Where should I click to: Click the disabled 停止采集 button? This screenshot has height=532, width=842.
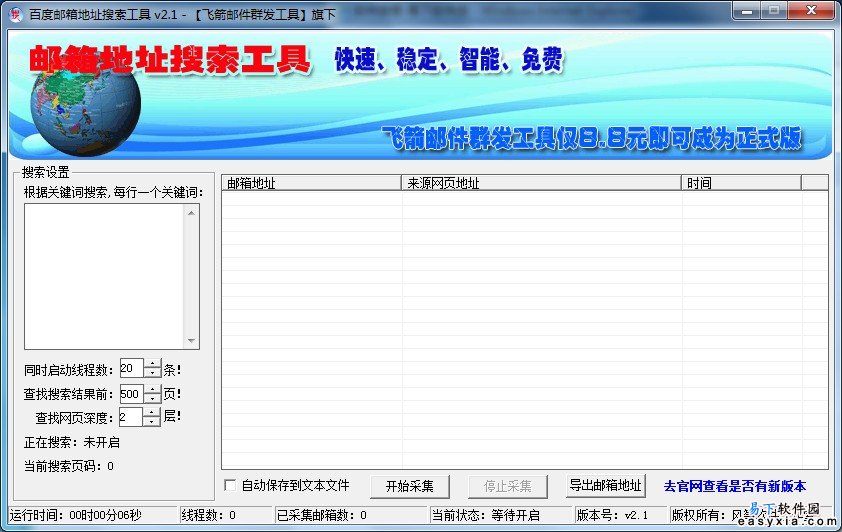pyautogui.click(x=507, y=486)
